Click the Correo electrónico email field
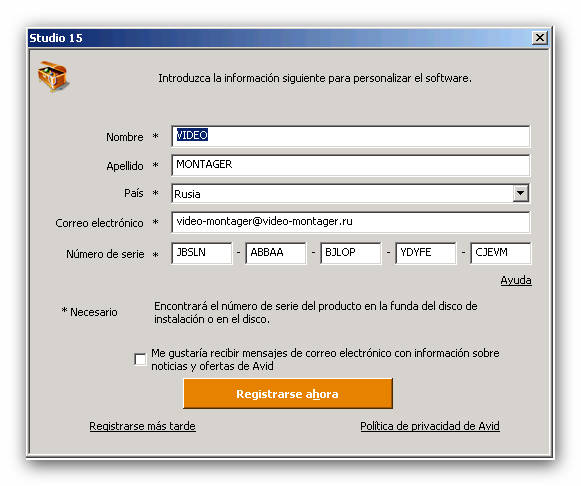Viewport: 581px width, 486px height. click(351, 222)
